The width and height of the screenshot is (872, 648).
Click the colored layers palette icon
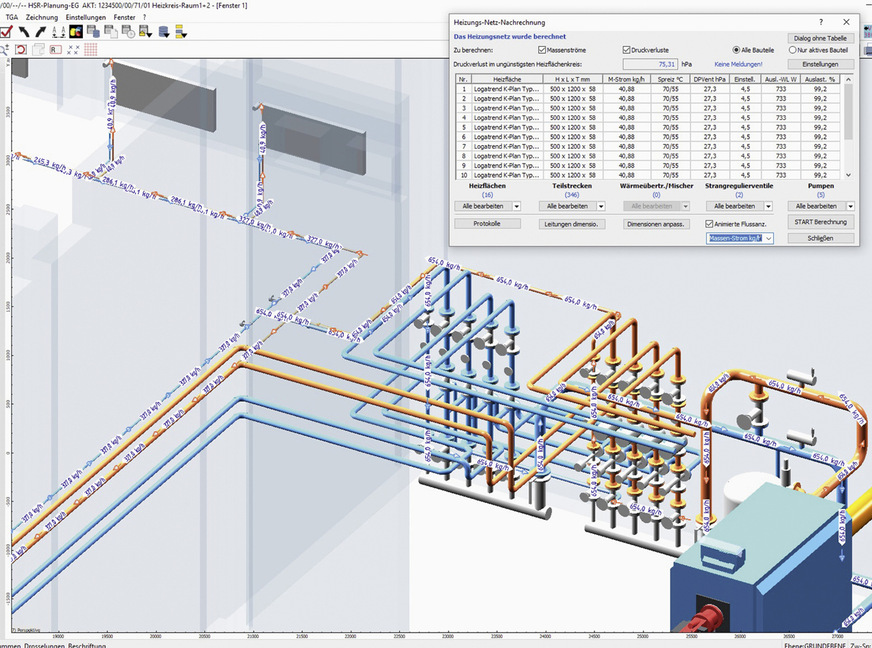pos(75,31)
